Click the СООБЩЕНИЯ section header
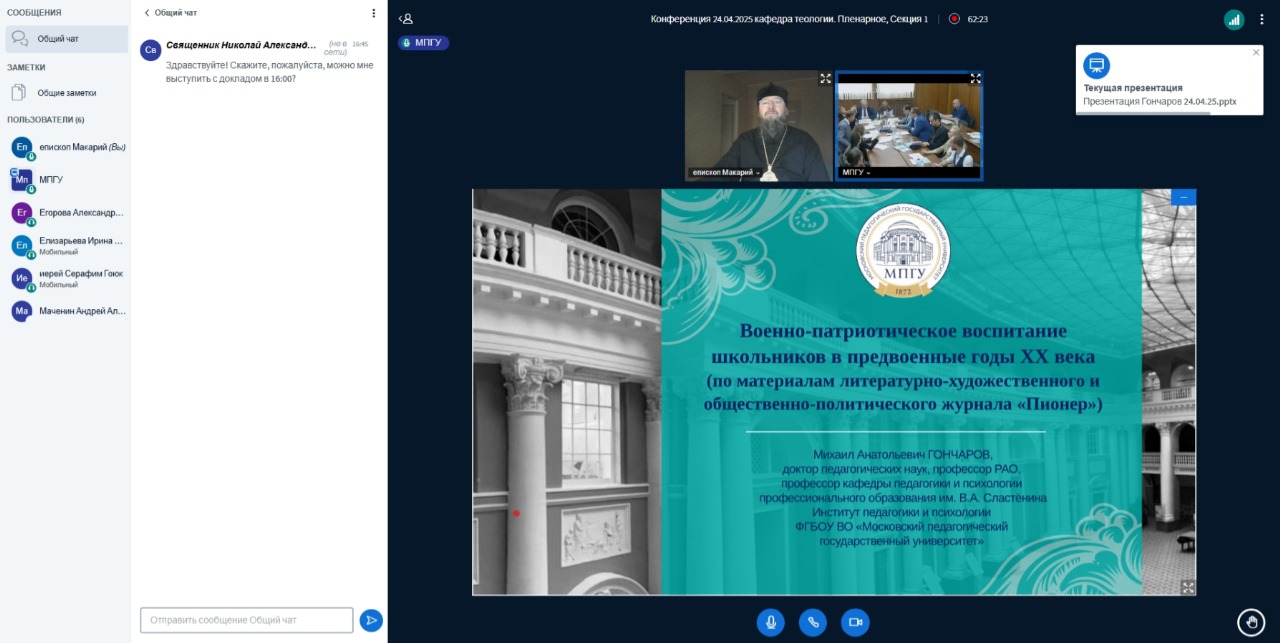 (34, 12)
